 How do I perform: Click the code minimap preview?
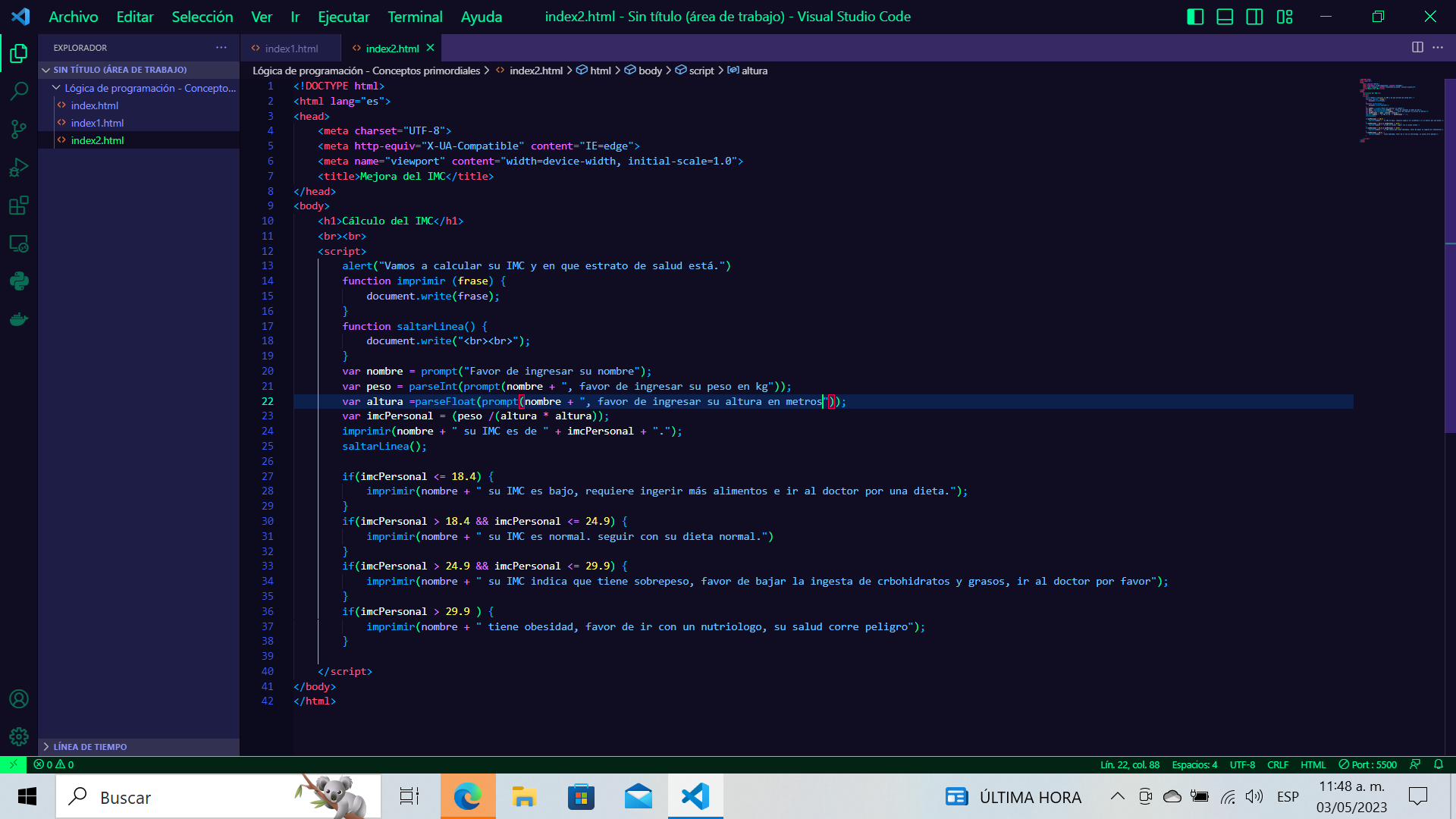[x=1400, y=111]
